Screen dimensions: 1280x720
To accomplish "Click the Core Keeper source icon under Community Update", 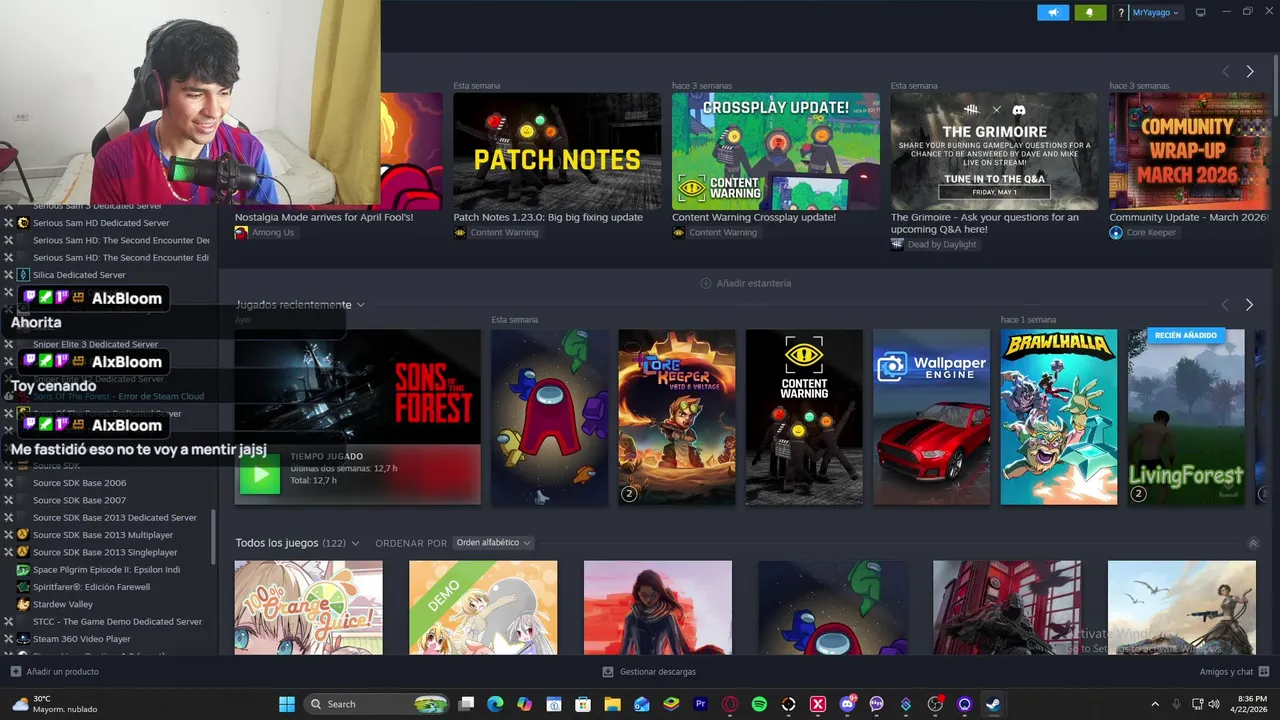I will pos(1116,232).
